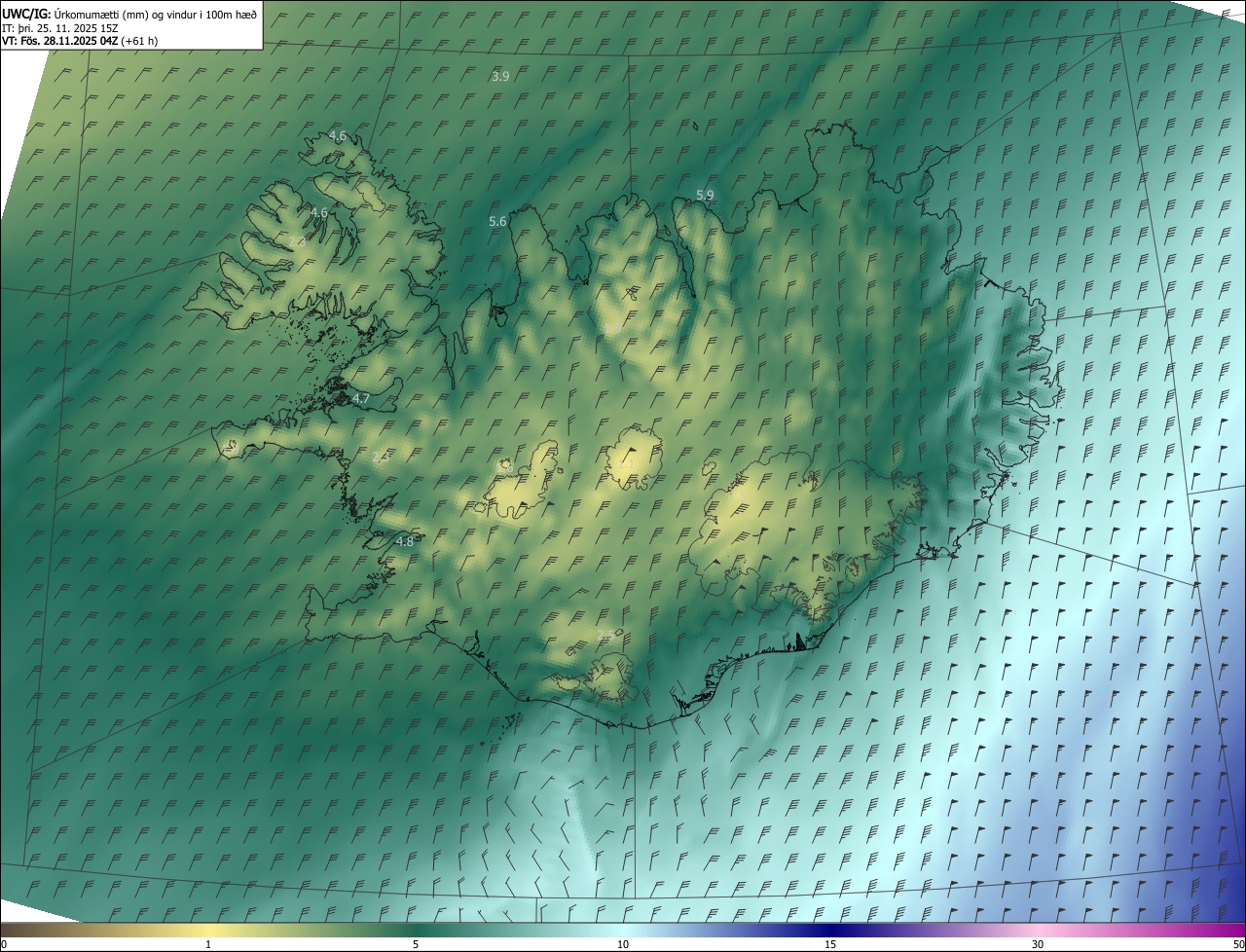Pick the purple color bar section between 15 and 30
1246x952 pixels.
tap(934, 931)
